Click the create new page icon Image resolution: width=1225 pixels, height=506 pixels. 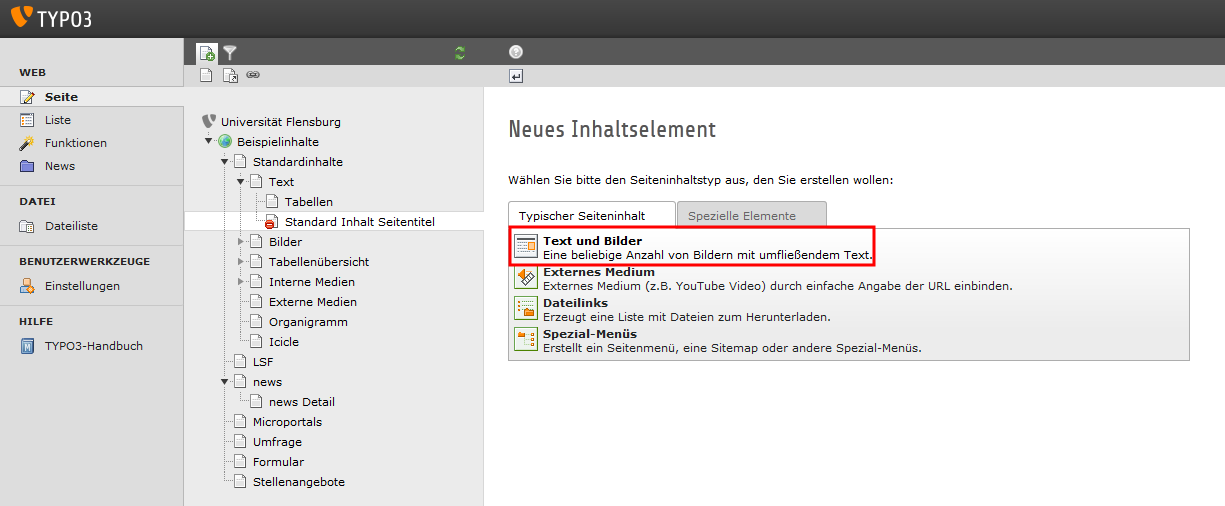(206, 53)
